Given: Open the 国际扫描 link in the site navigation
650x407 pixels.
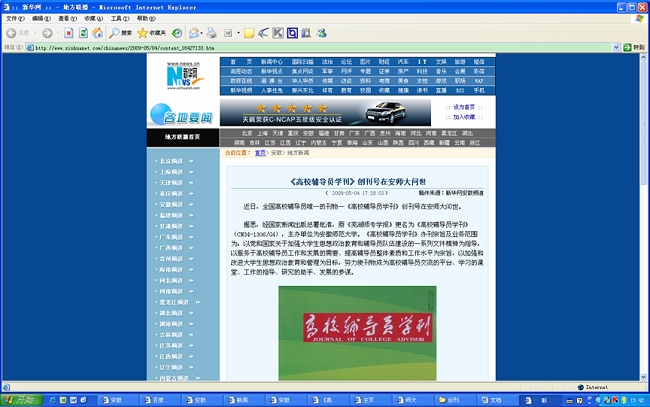Looking at the screenshot, I should [303, 62].
